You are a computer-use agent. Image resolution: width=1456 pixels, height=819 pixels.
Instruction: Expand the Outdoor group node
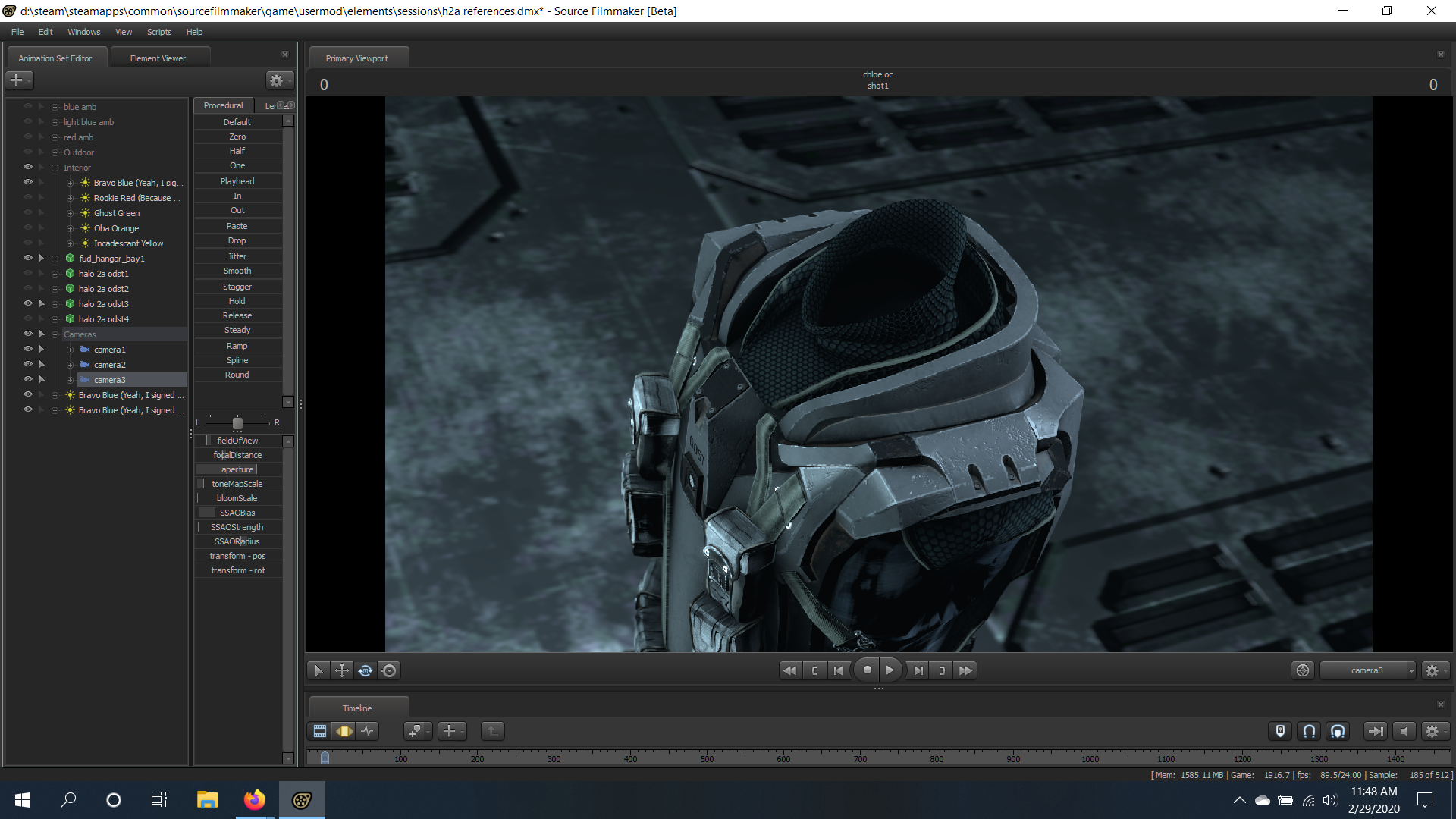pyautogui.click(x=55, y=152)
